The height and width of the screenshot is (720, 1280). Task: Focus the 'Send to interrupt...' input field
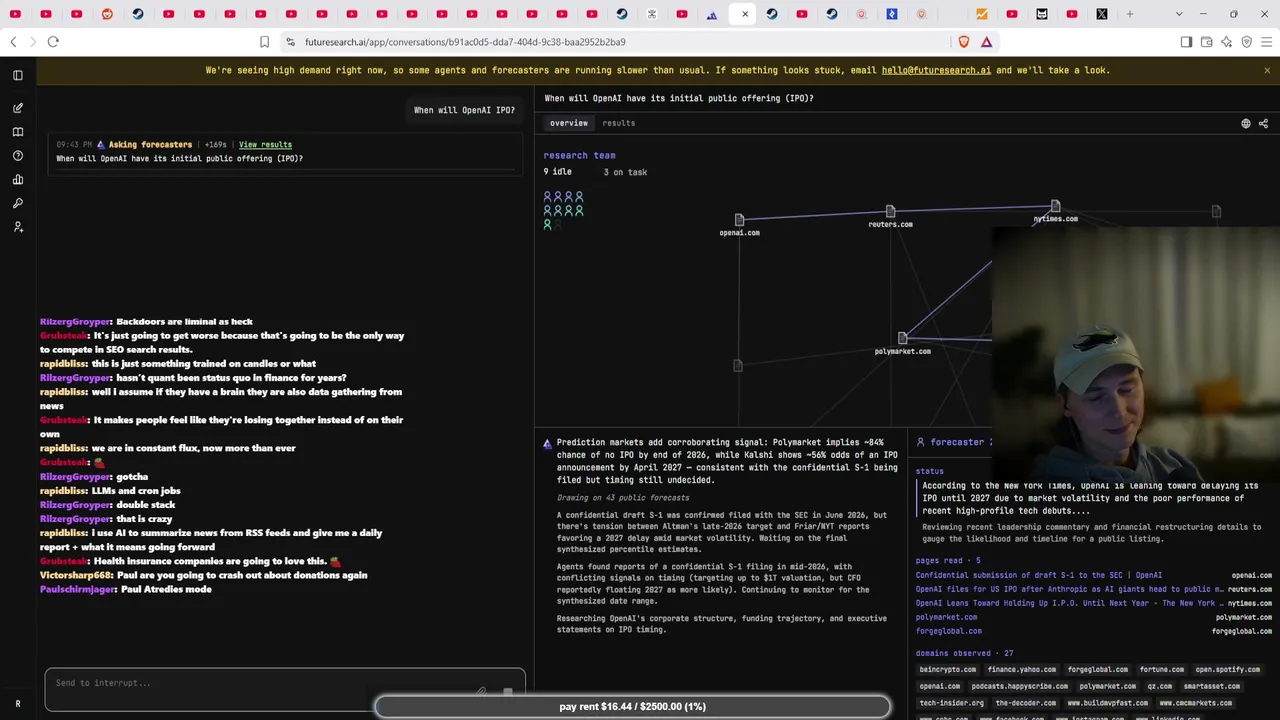pyautogui.click(x=285, y=689)
